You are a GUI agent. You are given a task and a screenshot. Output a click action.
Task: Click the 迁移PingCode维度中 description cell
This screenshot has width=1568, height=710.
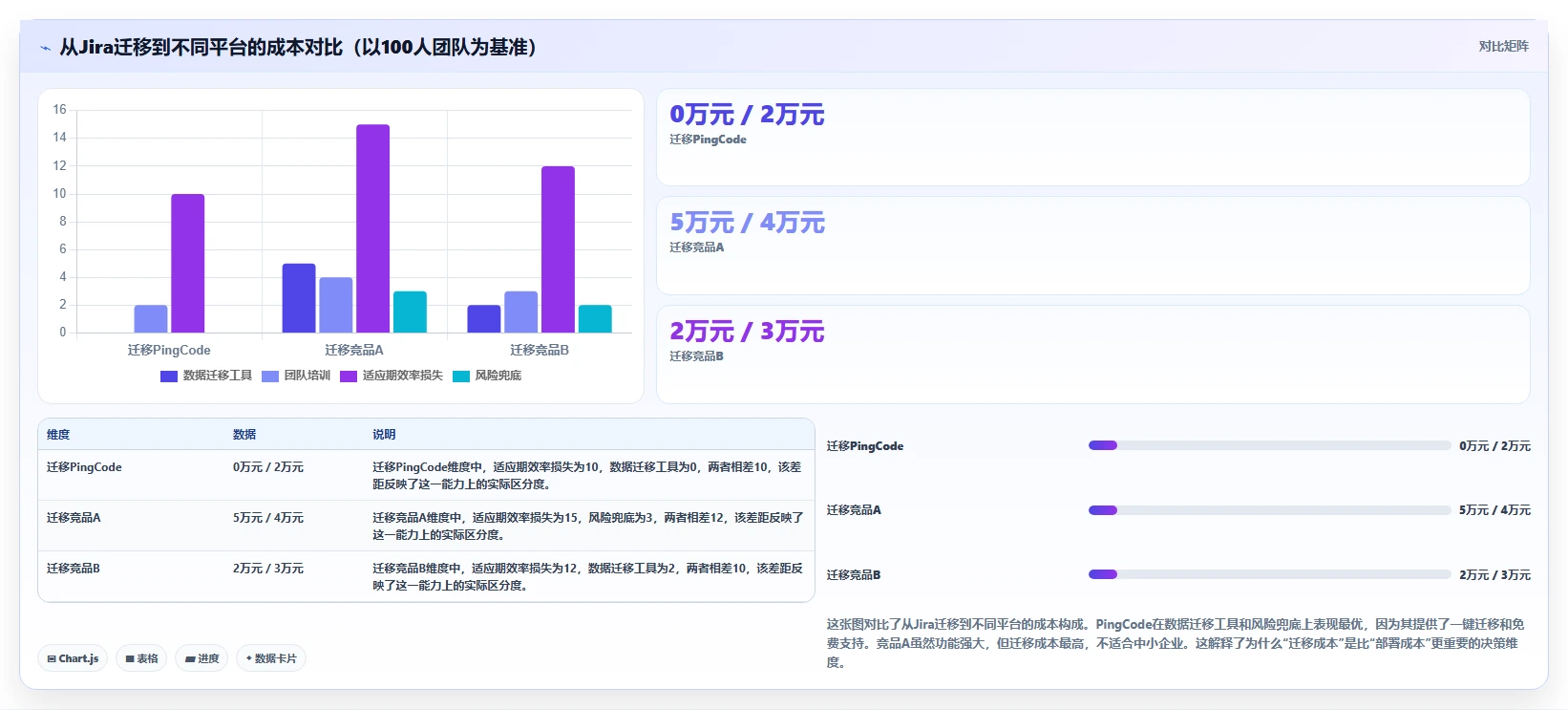click(x=587, y=476)
